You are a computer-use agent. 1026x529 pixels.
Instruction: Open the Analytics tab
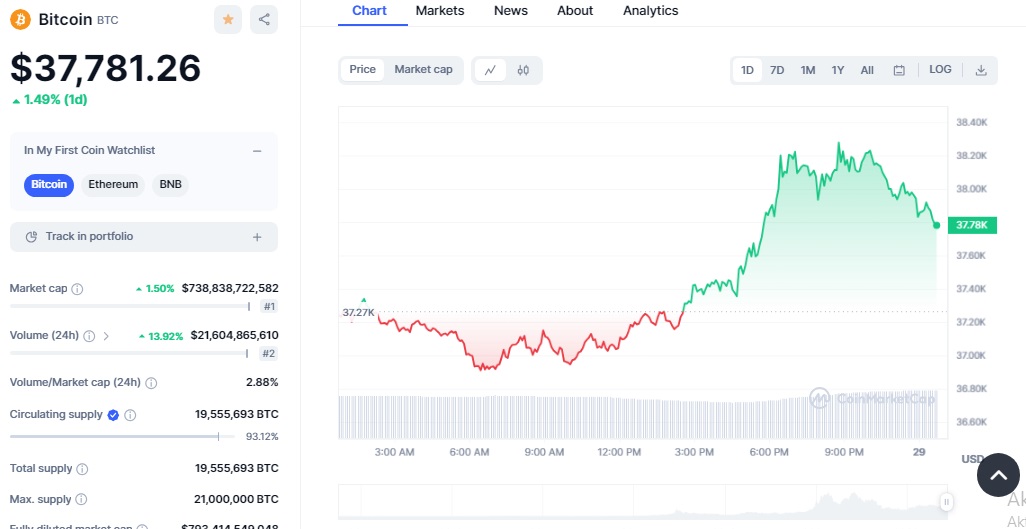[650, 10]
